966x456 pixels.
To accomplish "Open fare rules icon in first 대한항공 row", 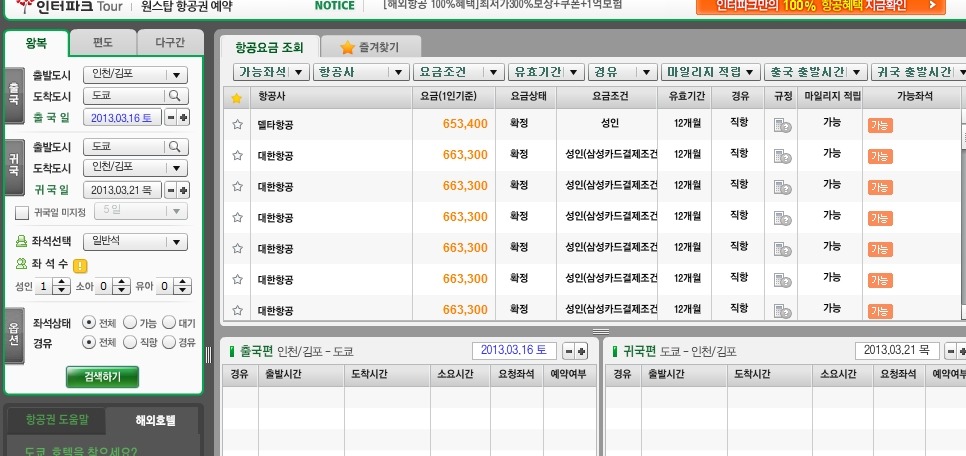I will coord(782,157).
